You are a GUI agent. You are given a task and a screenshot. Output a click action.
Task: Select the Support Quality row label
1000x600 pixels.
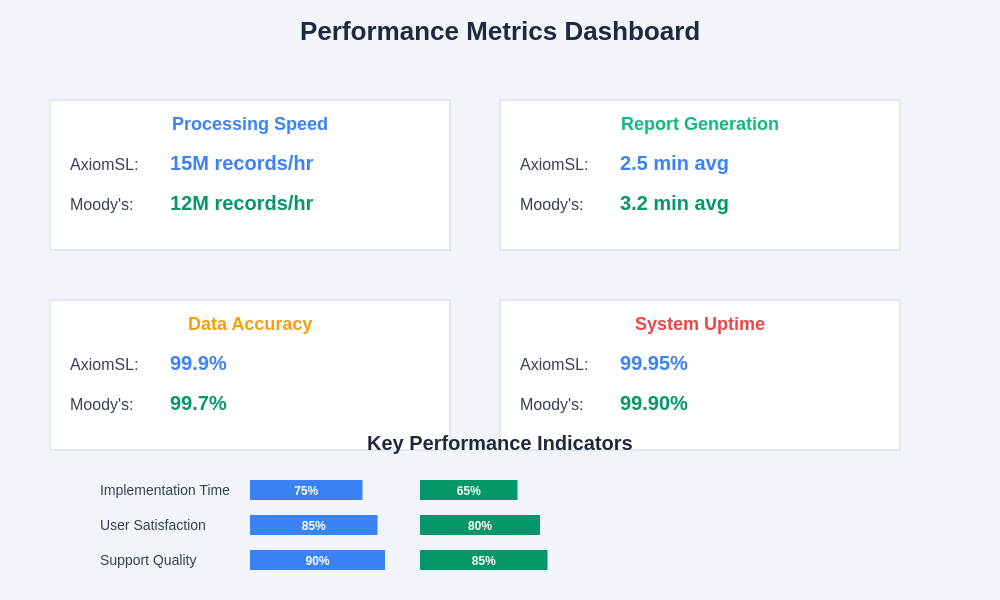click(x=148, y=560)
